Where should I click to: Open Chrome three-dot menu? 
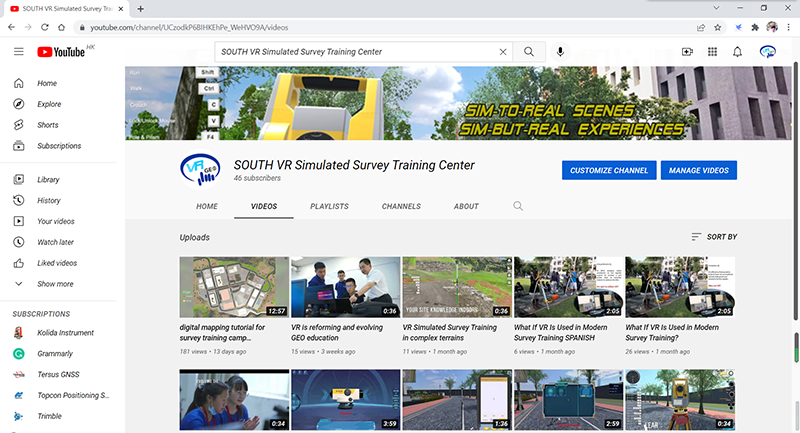click(789, 28)
